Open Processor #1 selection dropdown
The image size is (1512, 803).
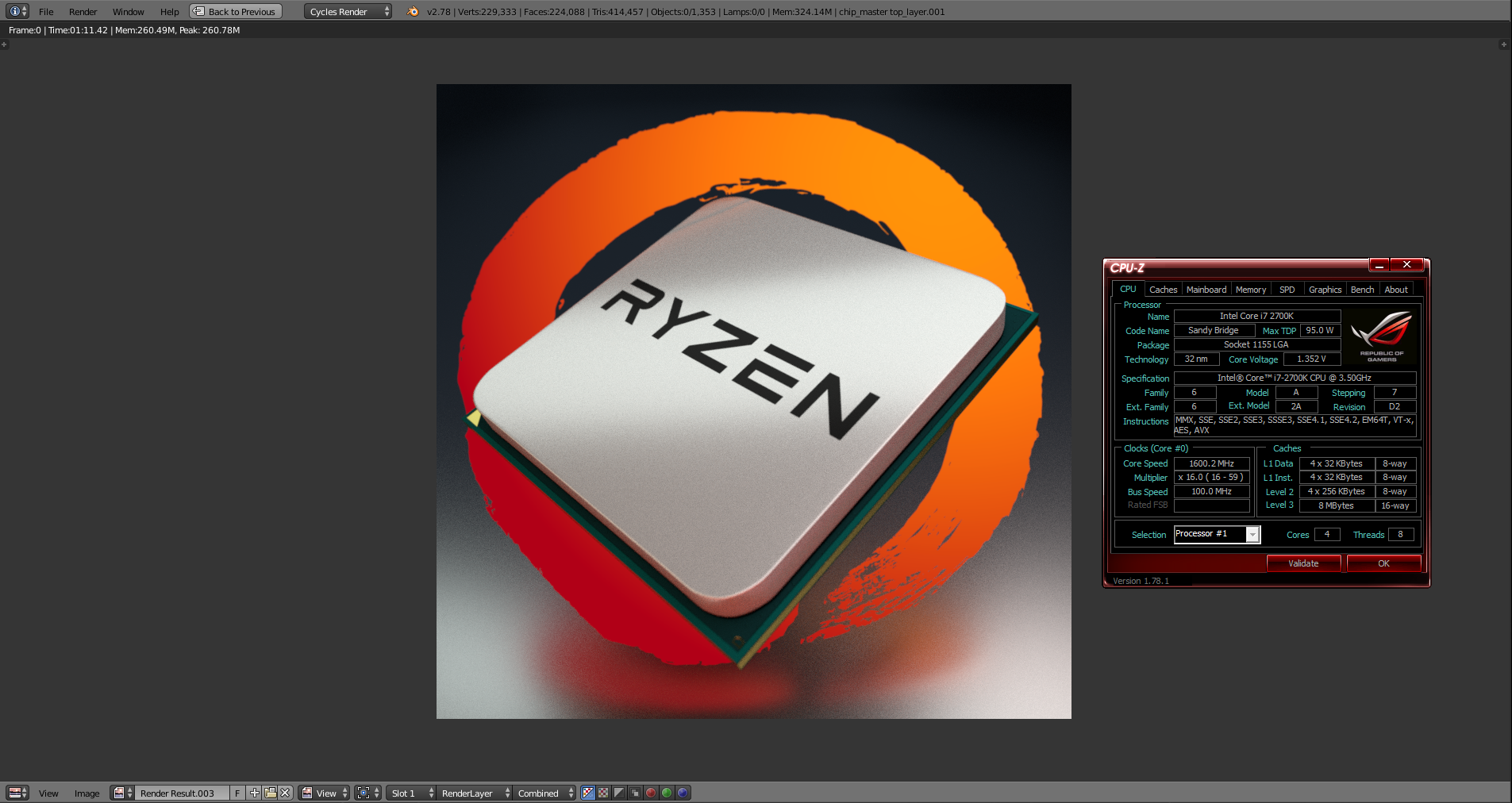(x=1217, y=534)
